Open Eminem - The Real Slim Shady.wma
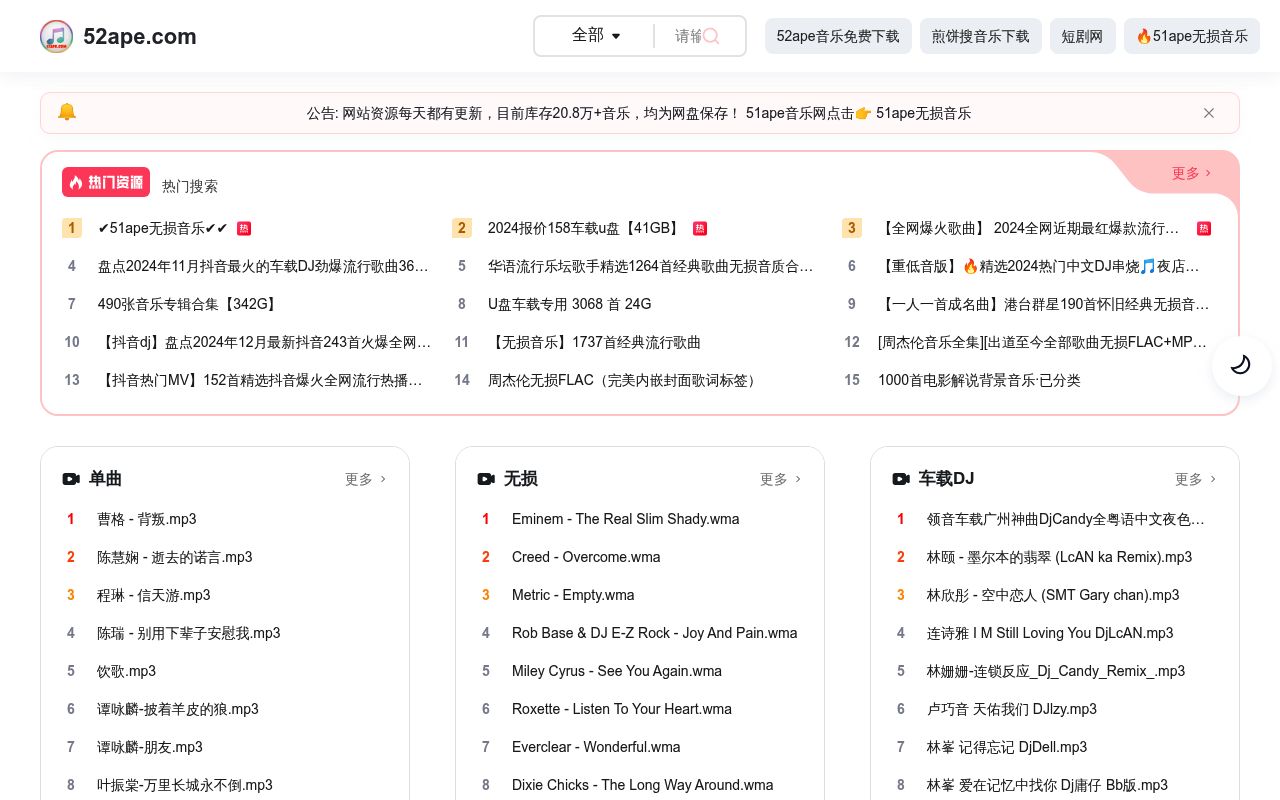Viewport: 1280px width, 800px height. click(x=626, y=519)
